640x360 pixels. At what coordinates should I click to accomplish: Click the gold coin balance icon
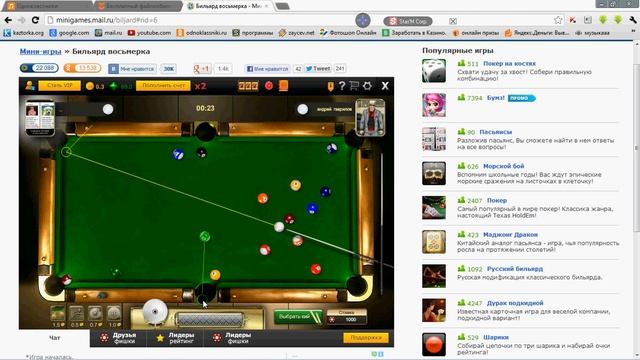90,86
